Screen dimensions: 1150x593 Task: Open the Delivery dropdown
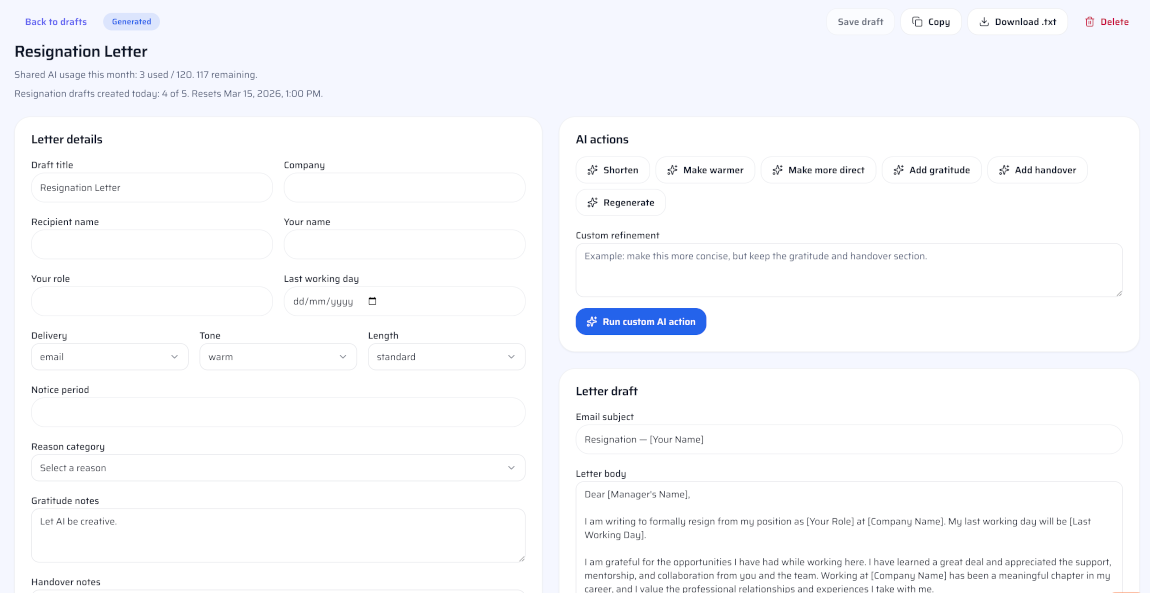(109, 356)
